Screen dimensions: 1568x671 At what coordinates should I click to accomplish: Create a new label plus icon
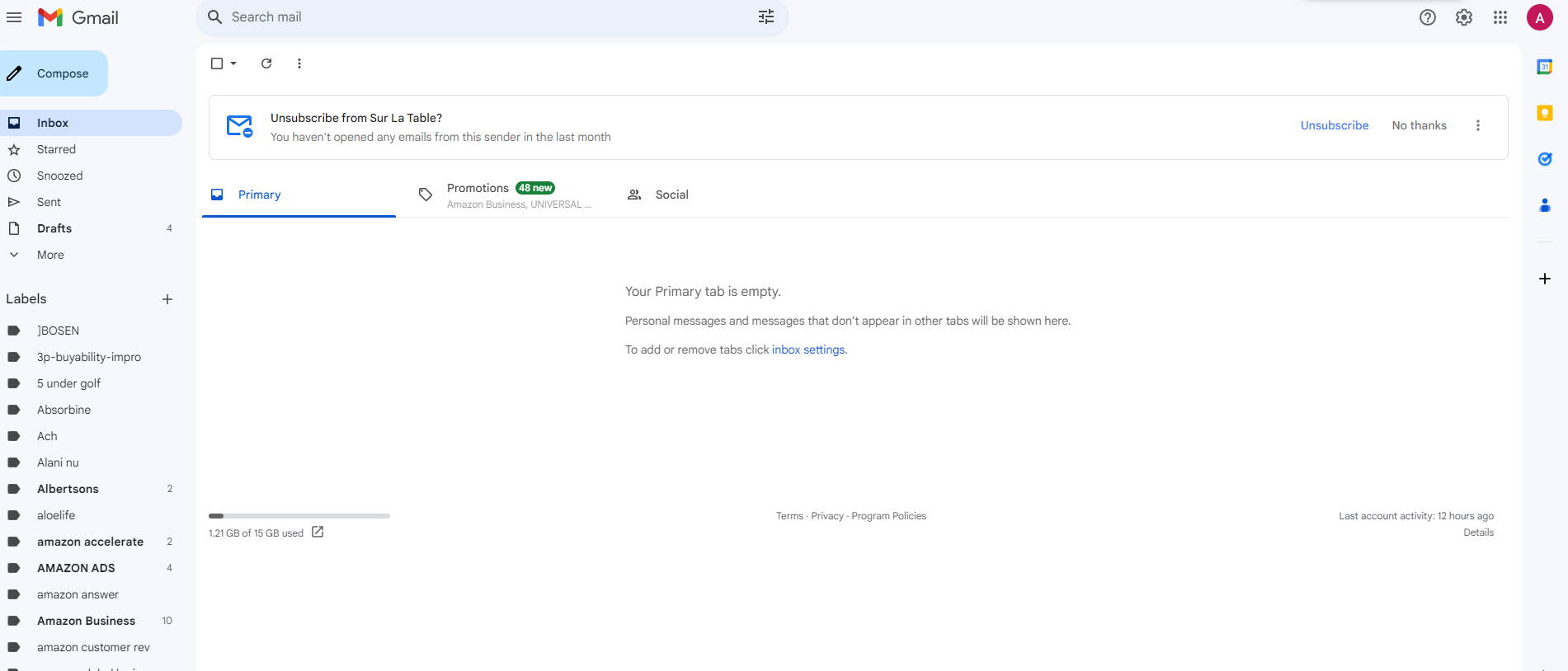point(167,299)
